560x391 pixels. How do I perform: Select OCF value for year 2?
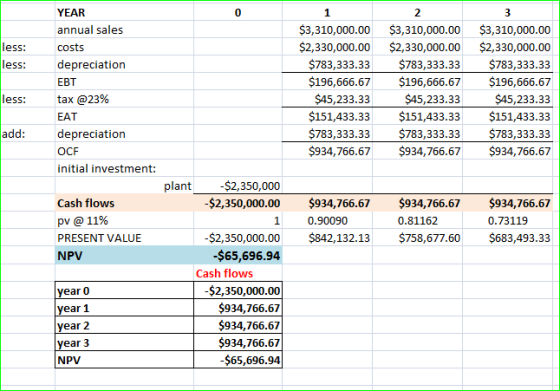(417, 151)
